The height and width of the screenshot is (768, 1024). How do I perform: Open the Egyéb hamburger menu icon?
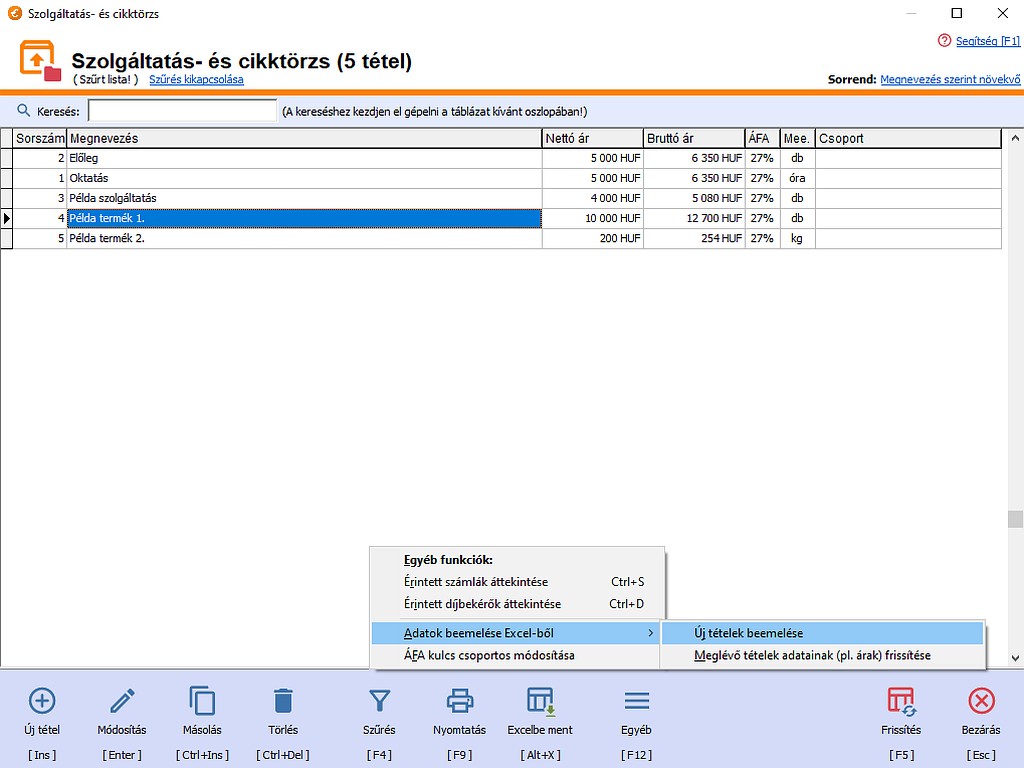tap(636, 700)
